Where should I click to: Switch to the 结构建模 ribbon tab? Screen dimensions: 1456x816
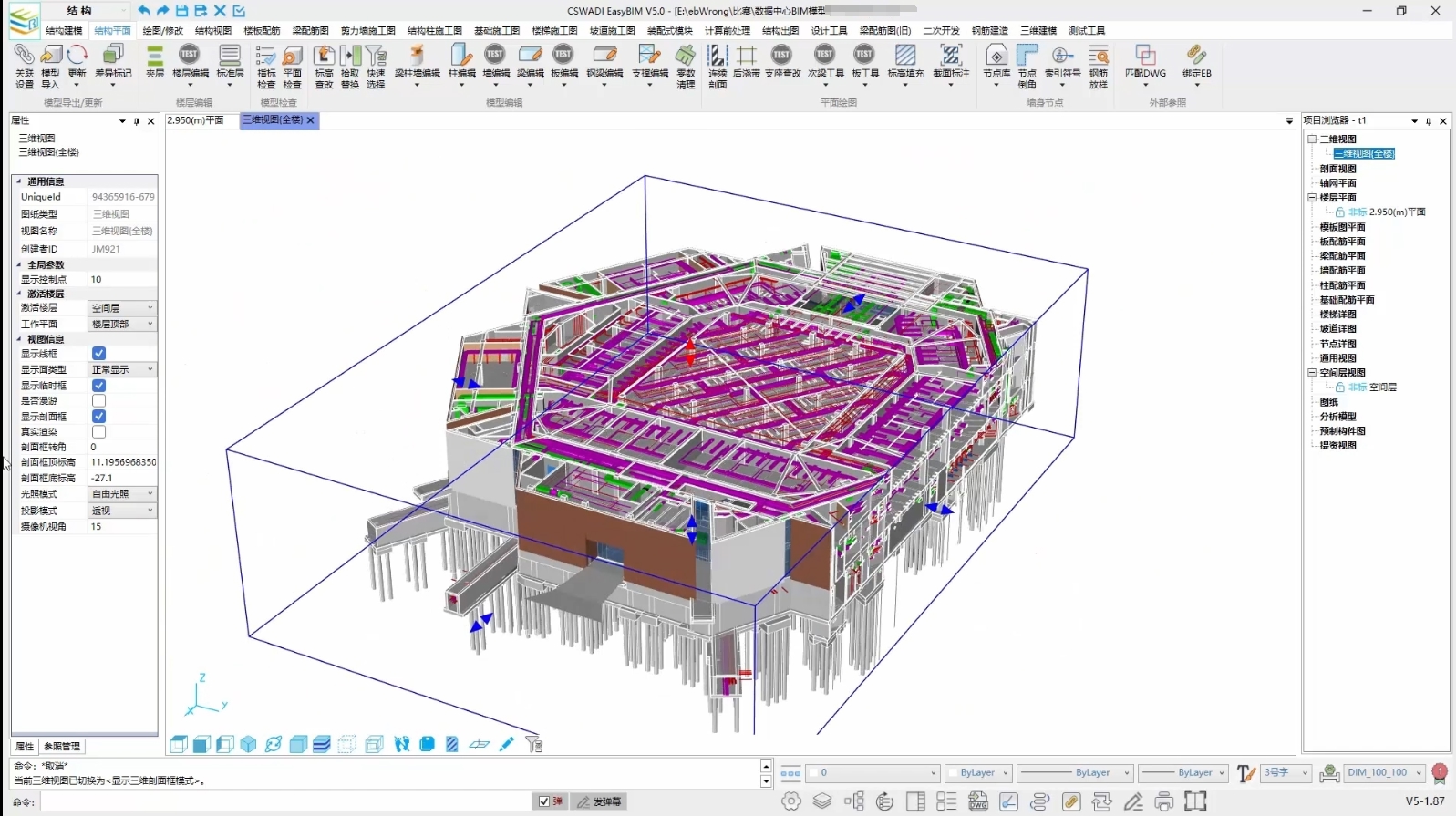(64, 31)
